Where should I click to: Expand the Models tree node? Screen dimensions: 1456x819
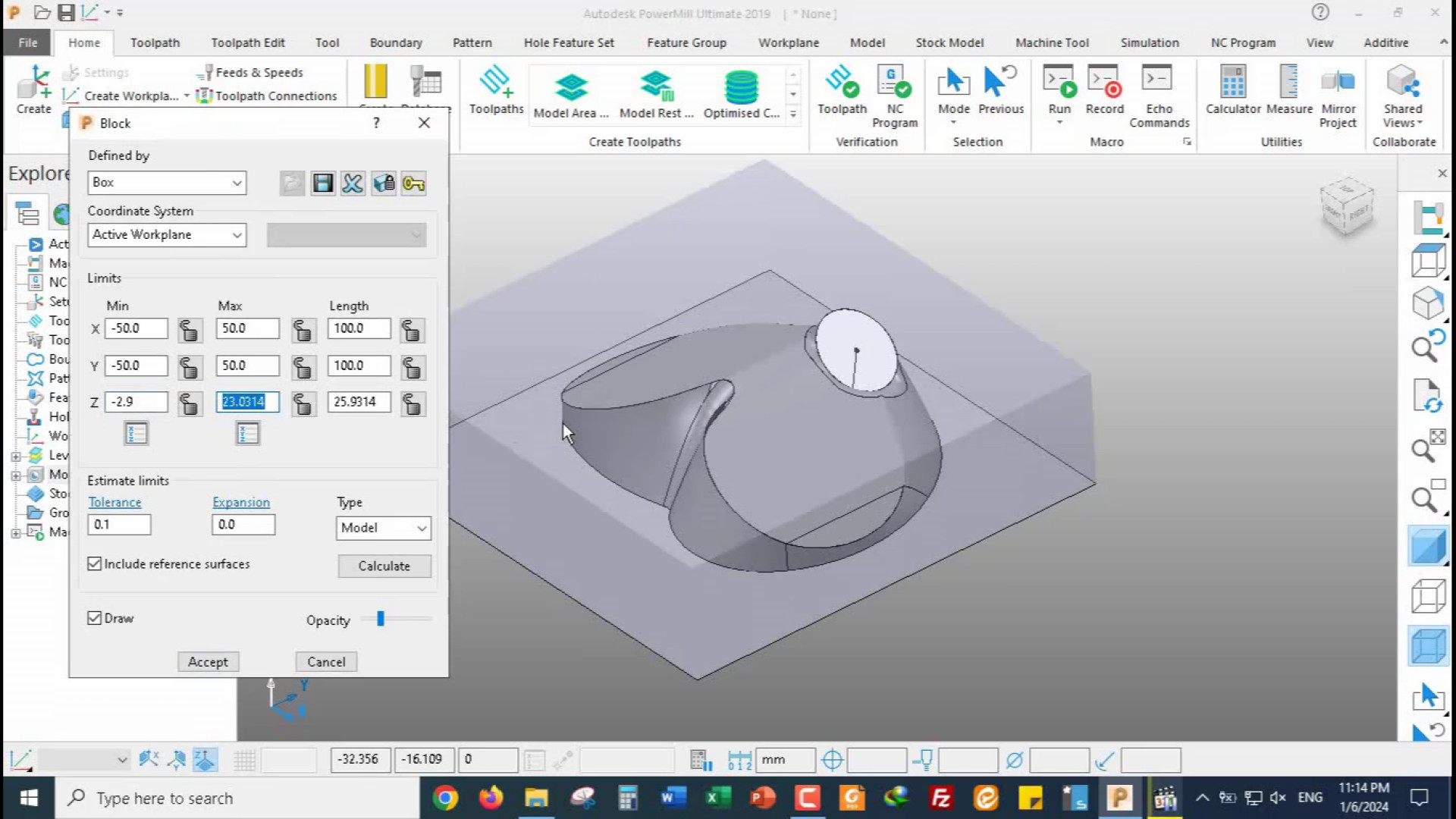[16, 475]
